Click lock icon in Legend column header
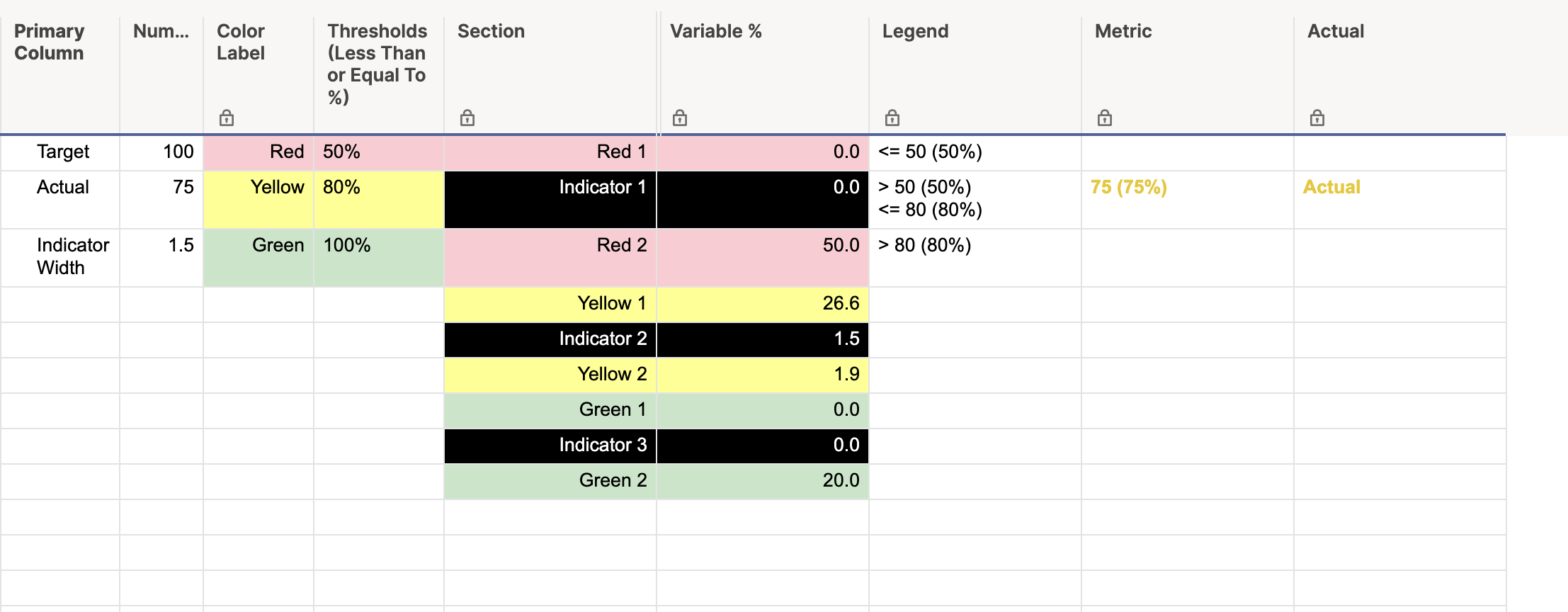Screen dimensions: 1568x612 click(x=892, y=118)
